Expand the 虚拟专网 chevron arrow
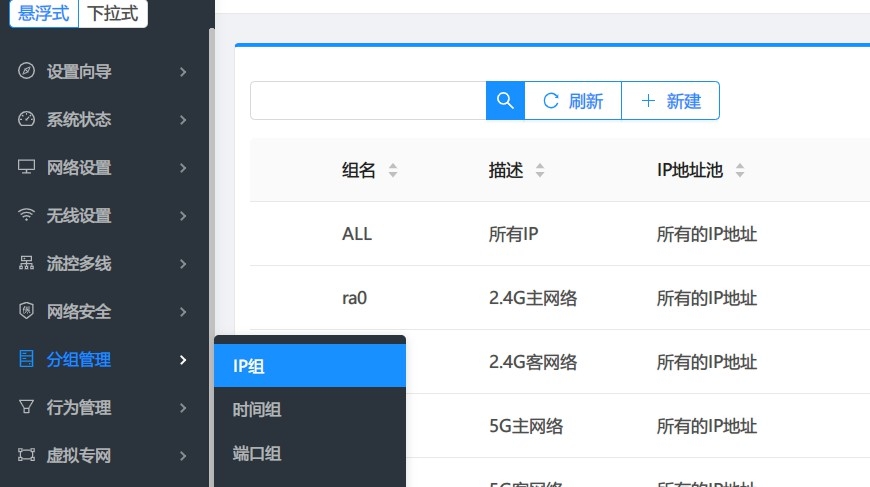The width and height of the screenshot is (870, 487). tap(183, 455)
